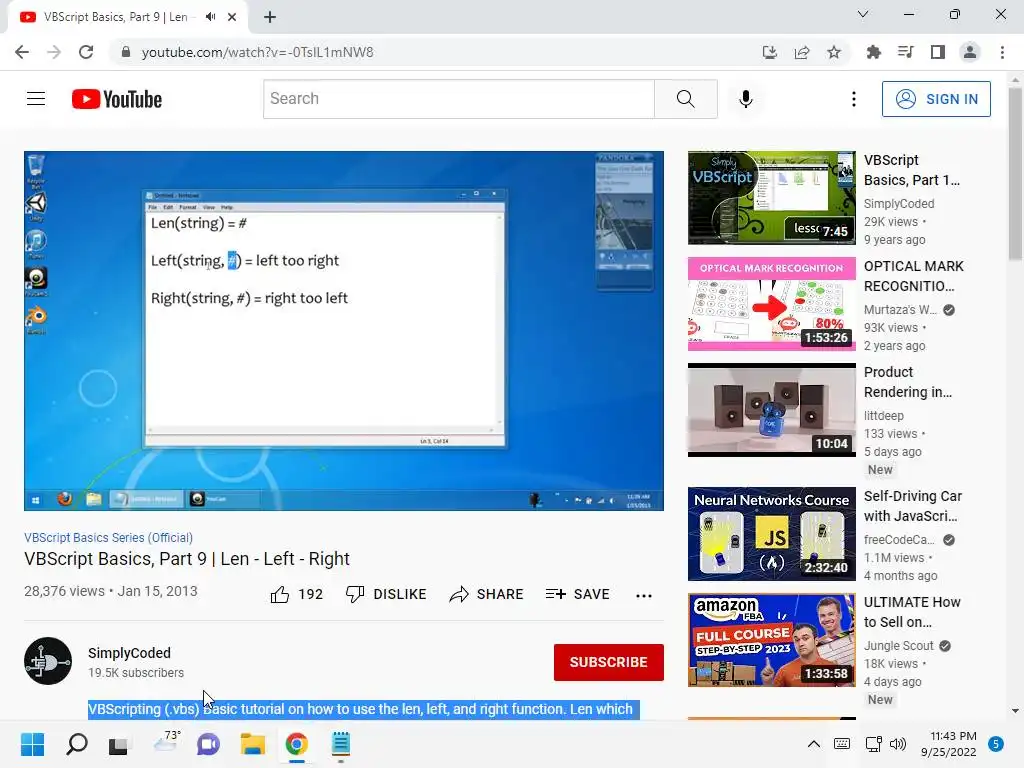1024x768 pixels.
Task: Click the SIGN IN button
Action: [x=936, y=99]
